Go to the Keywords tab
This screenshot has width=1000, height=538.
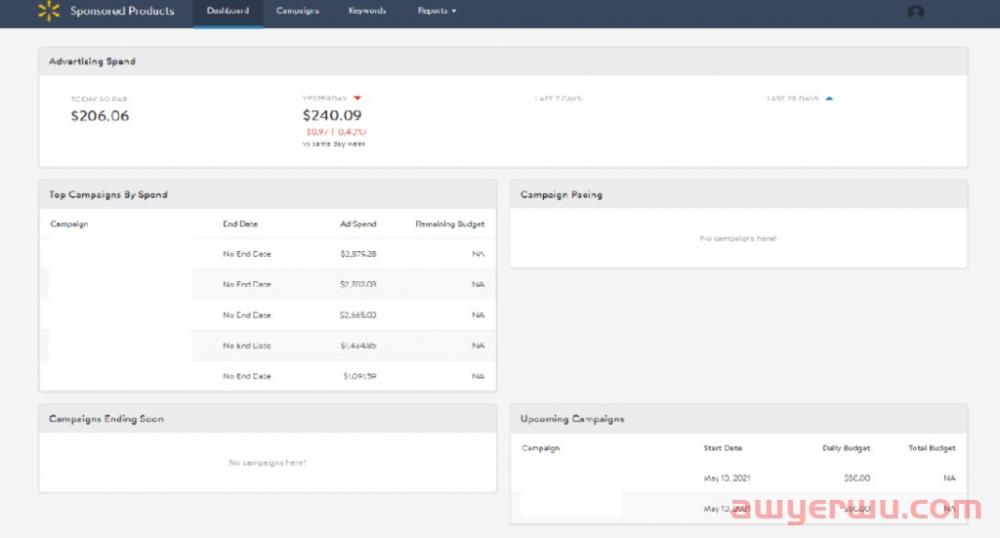tap(367, 11)
